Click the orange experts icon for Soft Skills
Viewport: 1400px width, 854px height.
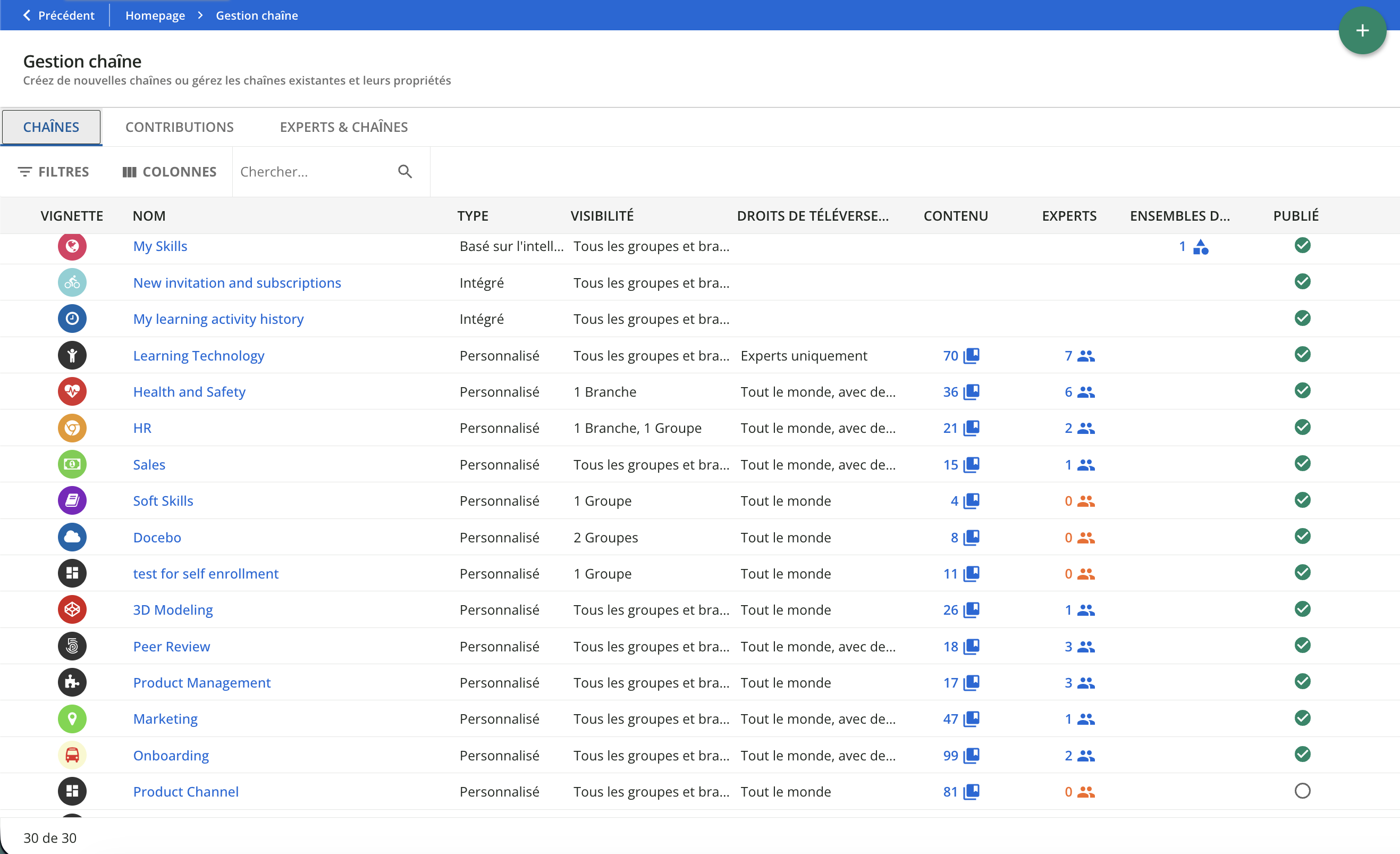1085,501
